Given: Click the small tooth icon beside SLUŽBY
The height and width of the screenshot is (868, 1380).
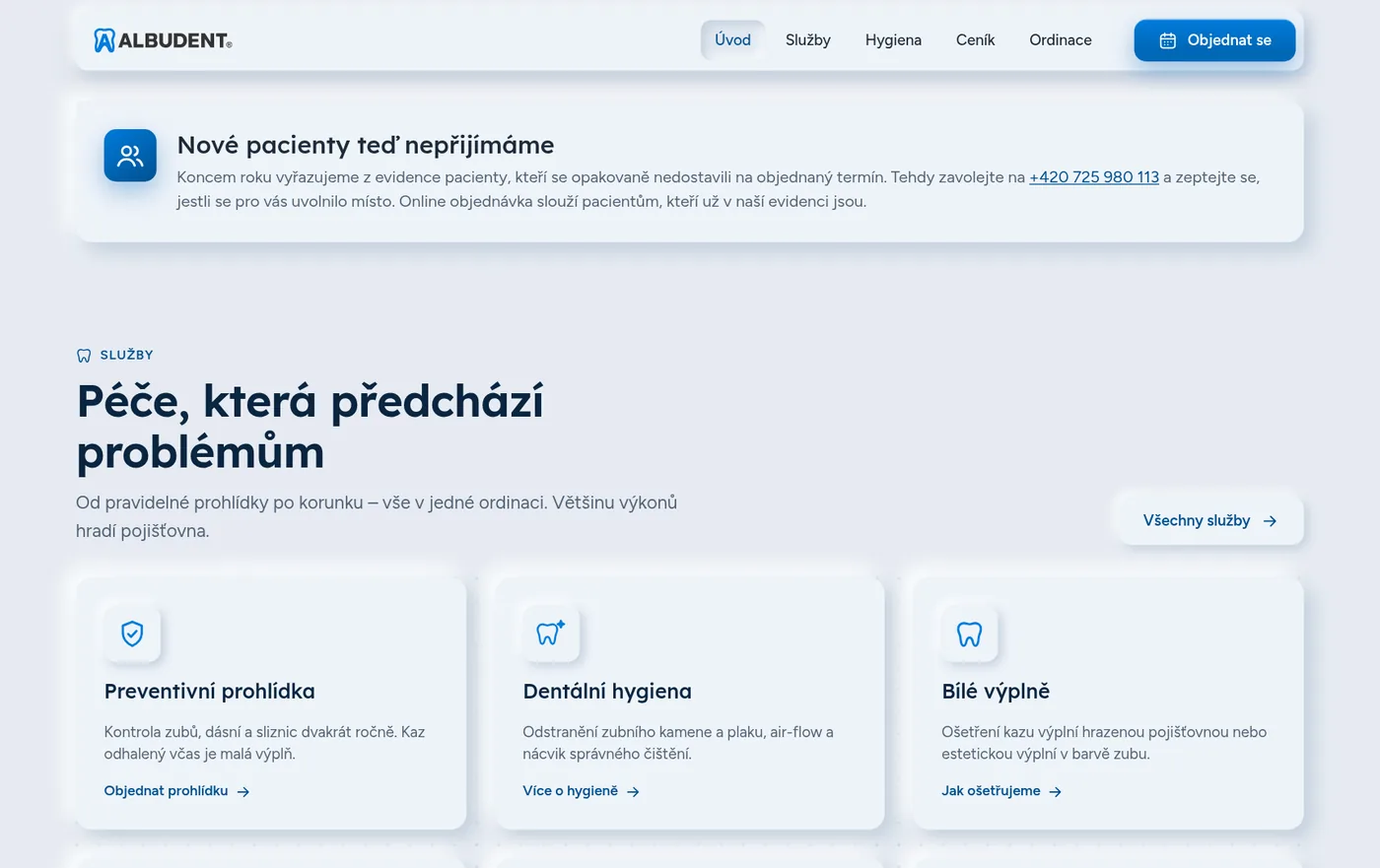Looking at the screenshot, I should click(x=84, y=356).
